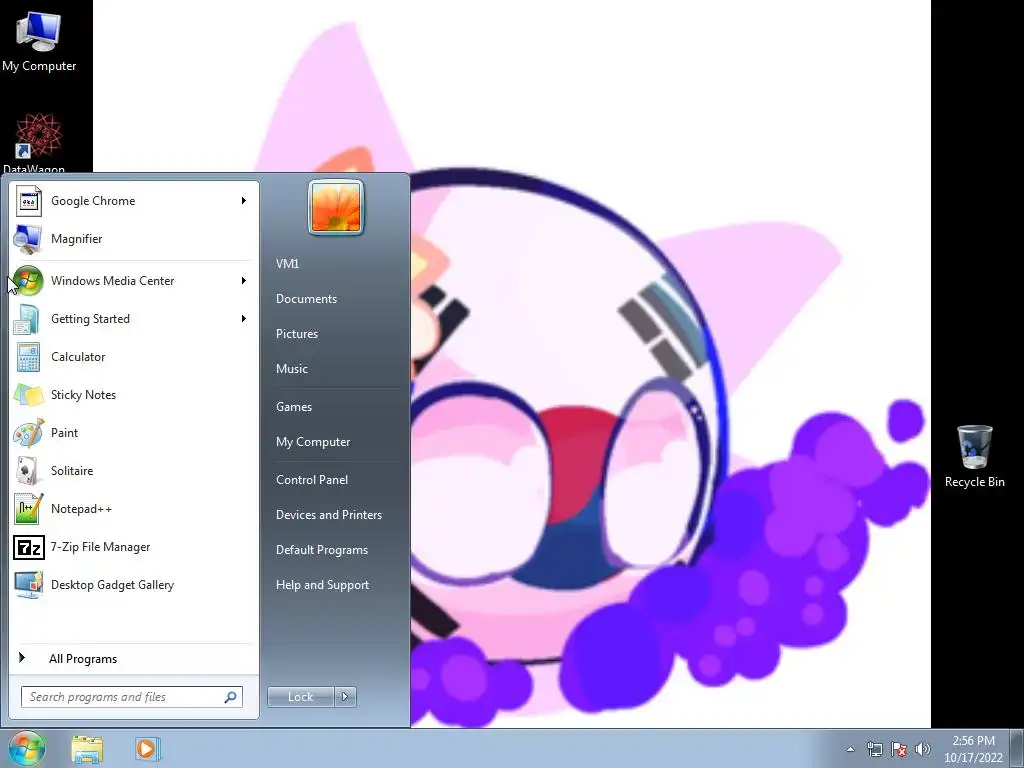Open Music from the Start menu
The width and height of the screenshot is (1024, 768).
point(291,369)
